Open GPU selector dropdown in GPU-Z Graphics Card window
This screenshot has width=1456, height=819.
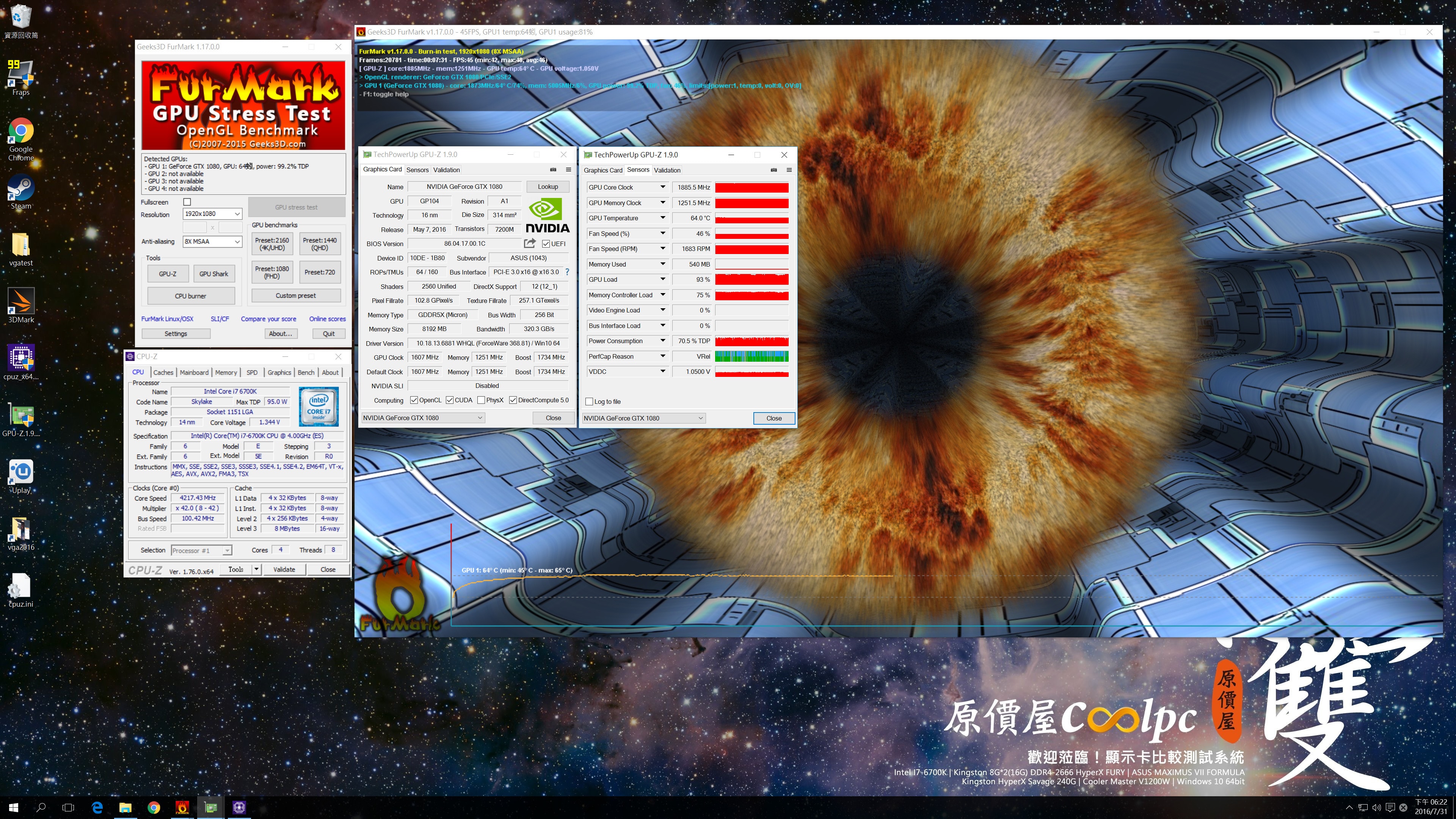coord(423,418)
